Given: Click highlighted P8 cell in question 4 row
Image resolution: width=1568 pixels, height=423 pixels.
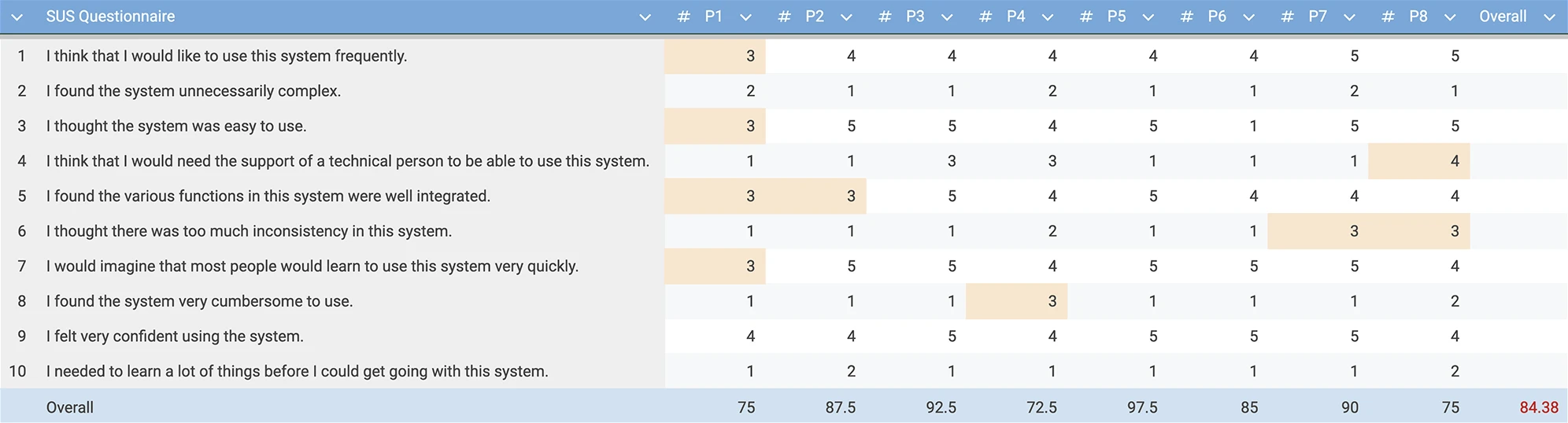Looking at the screenshot, I should 1419,161.
